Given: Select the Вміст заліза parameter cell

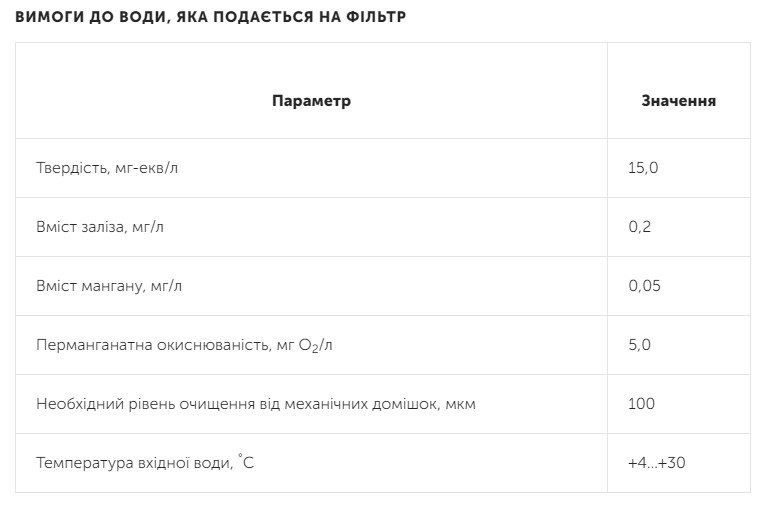Looking at the screenshot, I should pyautogui.click(x=100, y=227).
